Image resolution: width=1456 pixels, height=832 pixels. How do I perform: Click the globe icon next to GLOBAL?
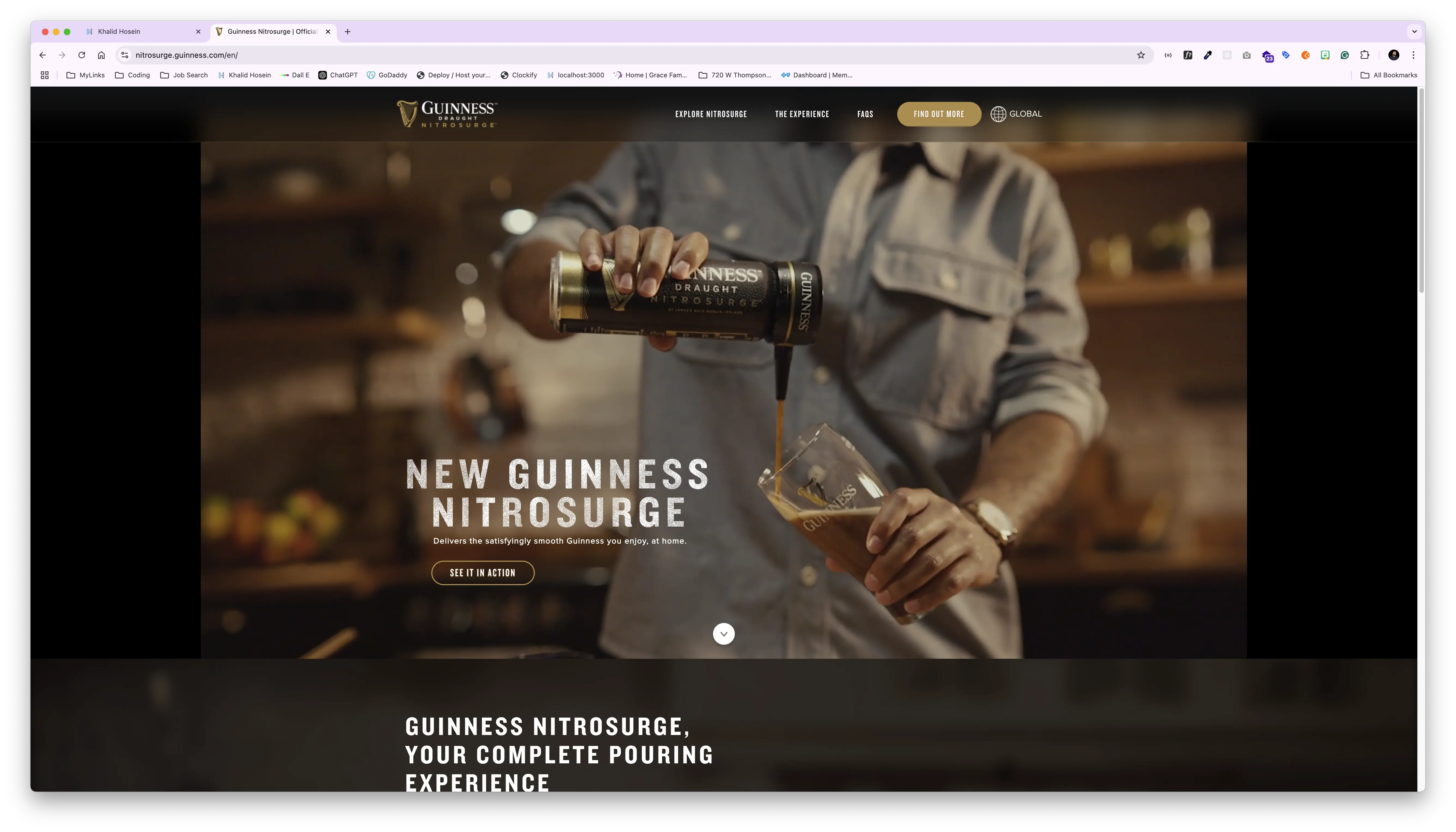[x=998, y=114]
